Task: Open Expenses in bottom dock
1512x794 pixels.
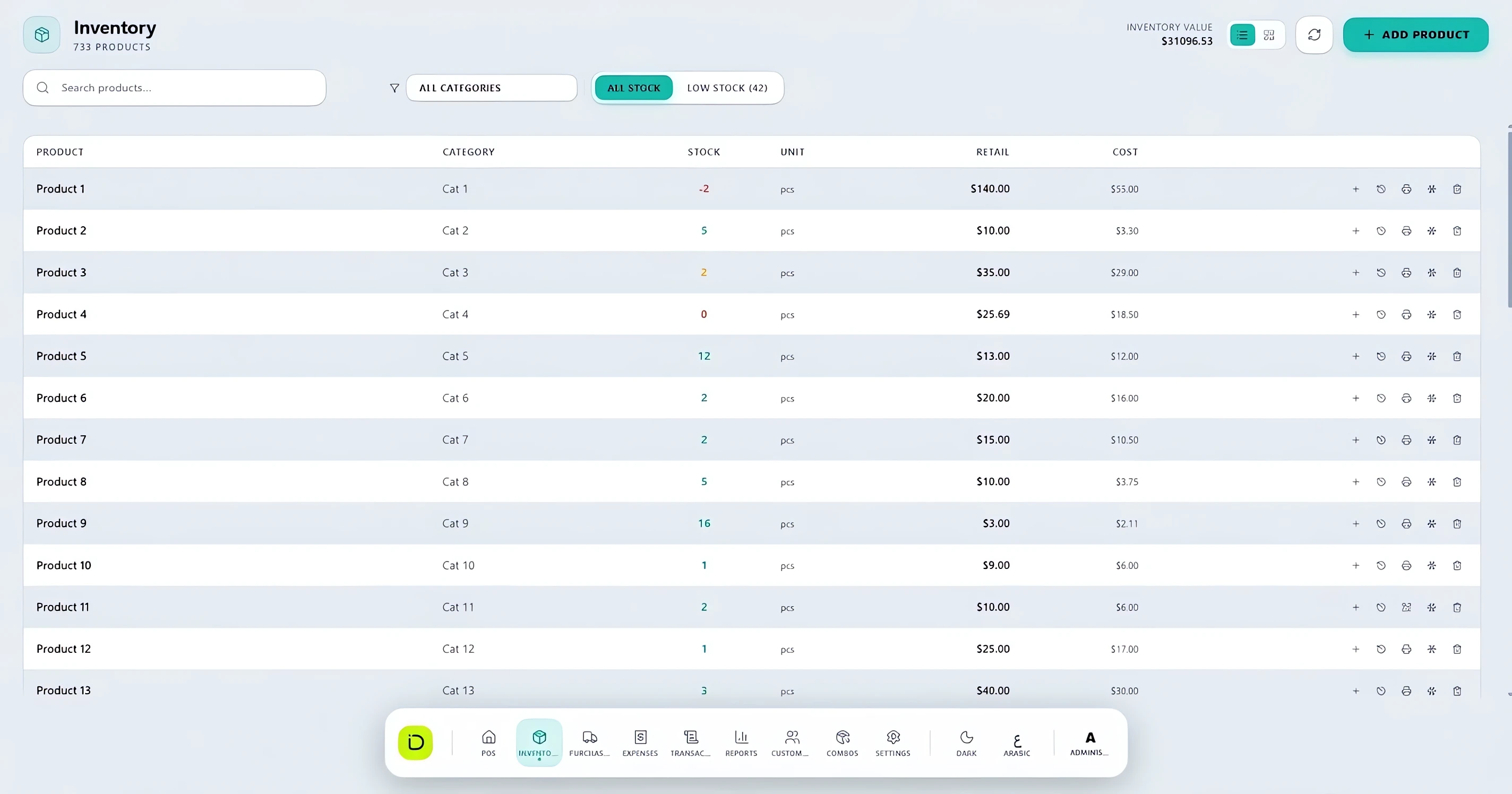Action: click(x=640, y=743)
